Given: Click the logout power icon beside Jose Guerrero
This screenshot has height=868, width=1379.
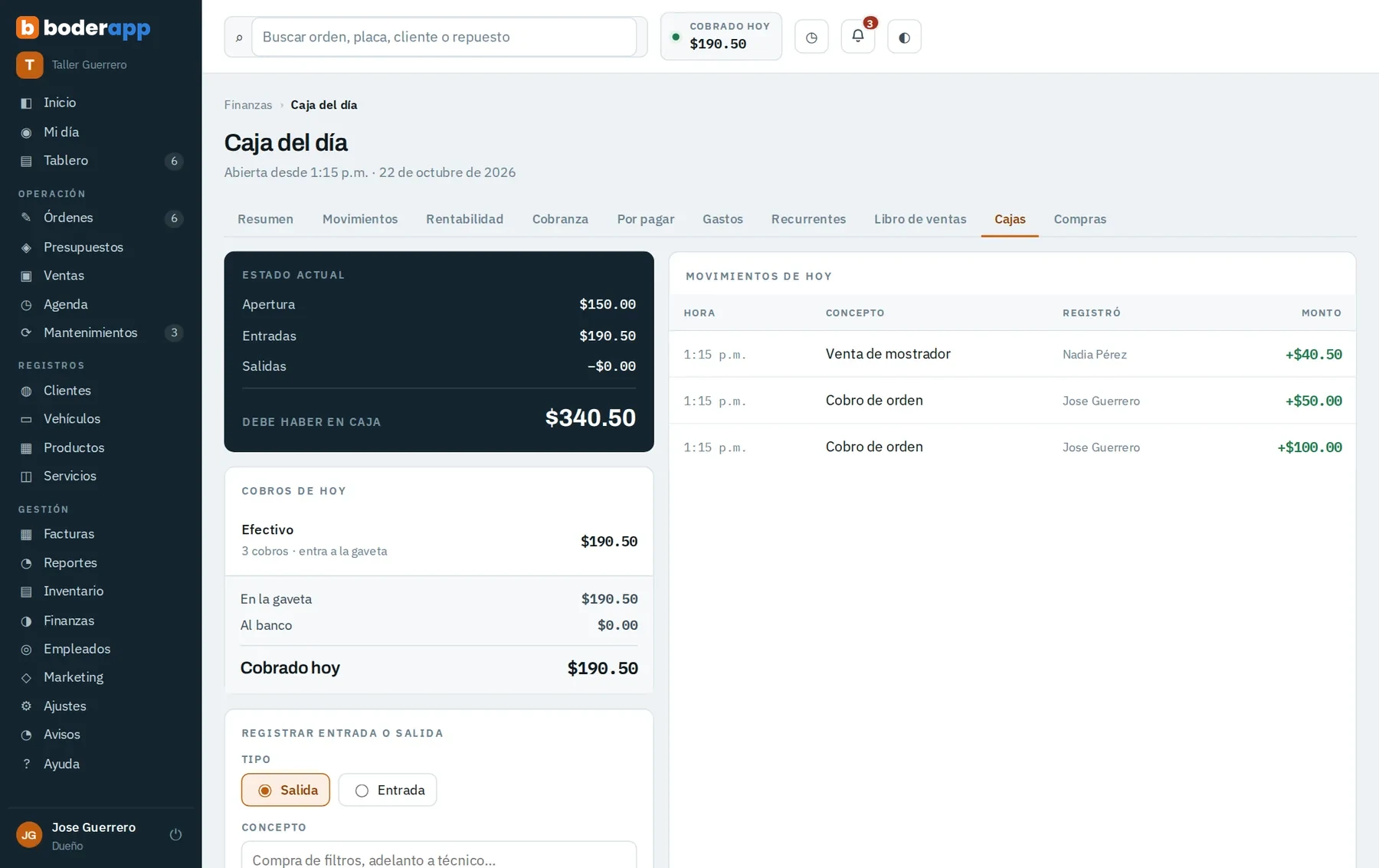Looking at the screenshot, I should pyautogui.click(x=175, y=834).
